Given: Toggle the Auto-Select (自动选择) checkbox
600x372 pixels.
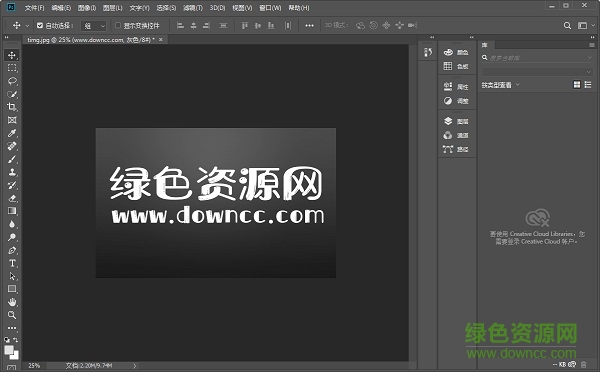Looking at the screenshot, I should tap(40, 25).
